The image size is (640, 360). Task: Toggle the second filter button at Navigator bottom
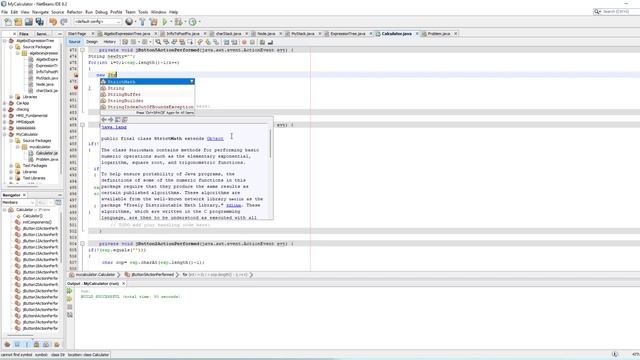click(x=17, y=344)
